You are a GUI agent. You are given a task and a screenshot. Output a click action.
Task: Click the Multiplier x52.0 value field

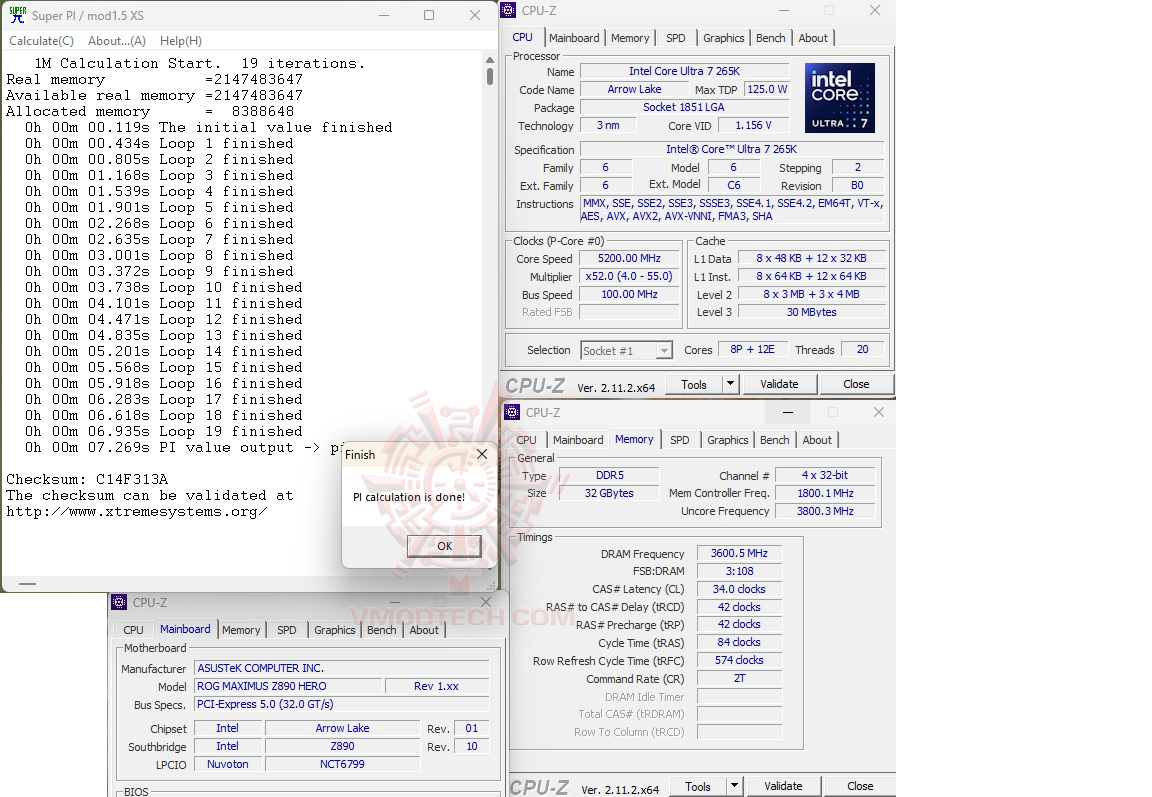pos(629,276)
